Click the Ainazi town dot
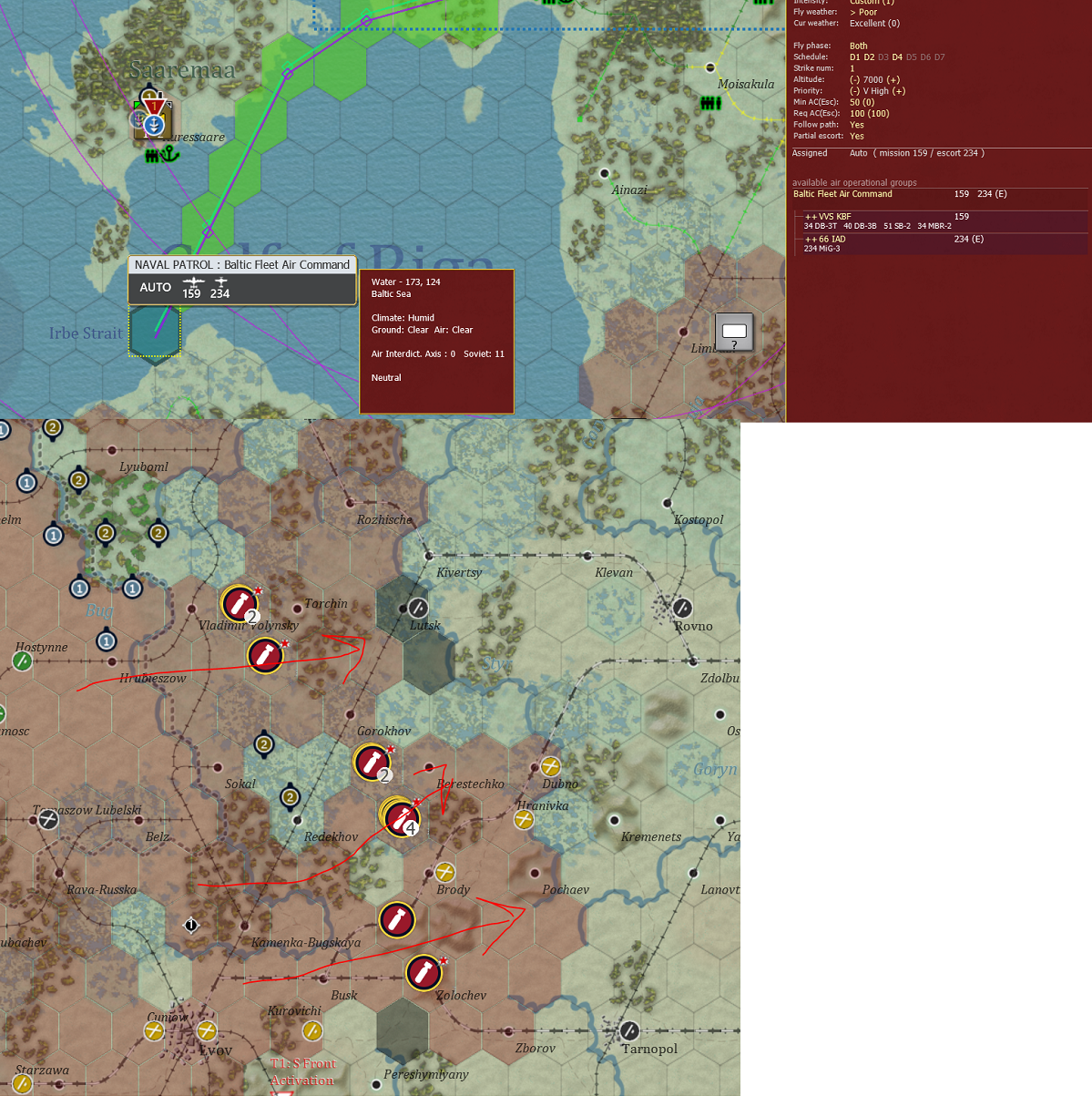This screenshot has width=1092, height=1096. (x=604, y=173)
